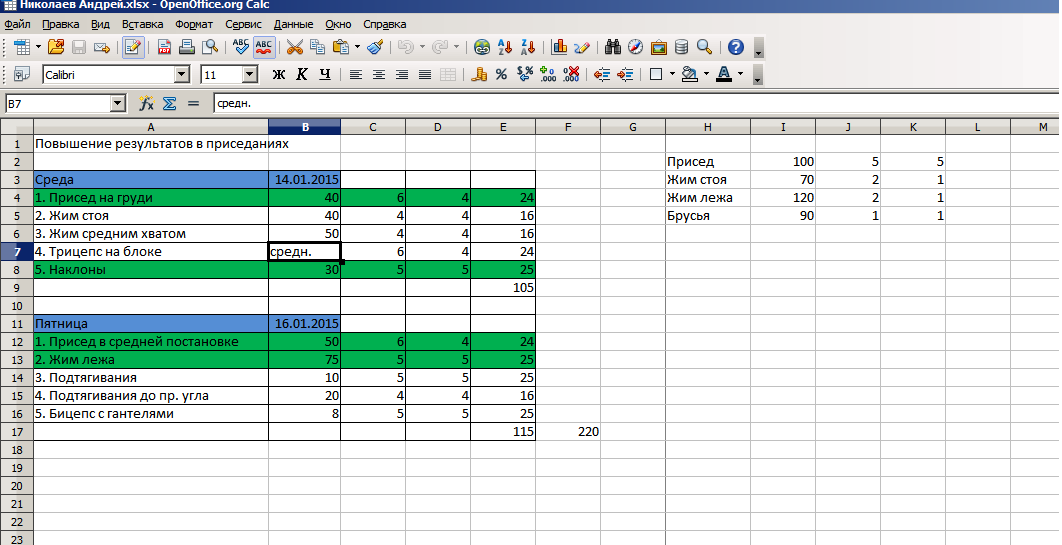Select row 11 header
This screenshot has height=545, width=1062.
point(17,324)
